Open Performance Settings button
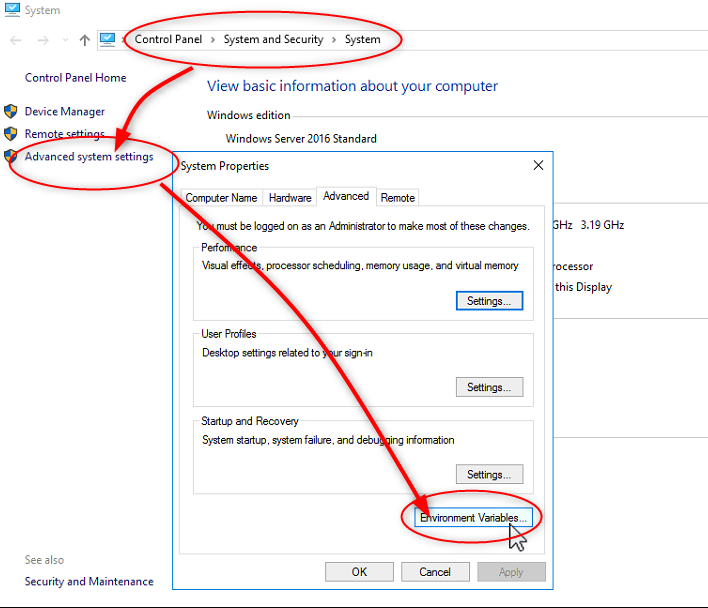This screenshot has height=608, width=708. point(489,300)
